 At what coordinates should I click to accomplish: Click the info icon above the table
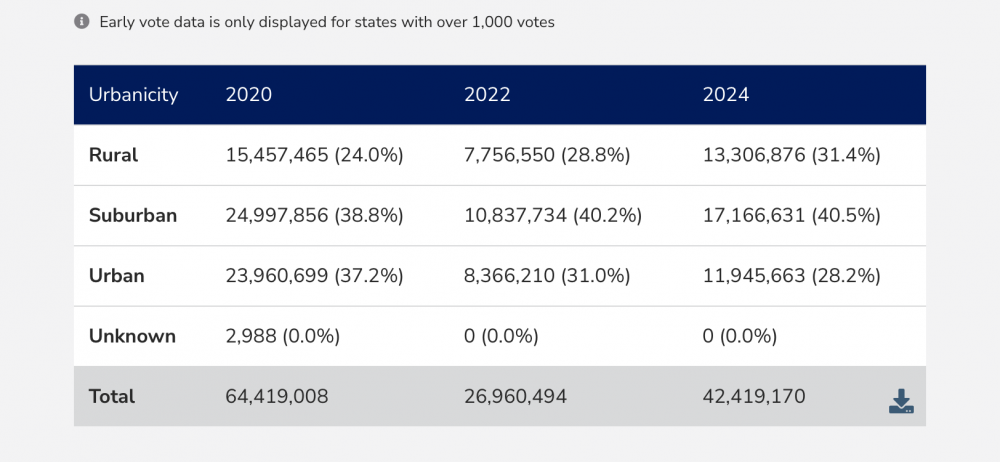(82, 21)
